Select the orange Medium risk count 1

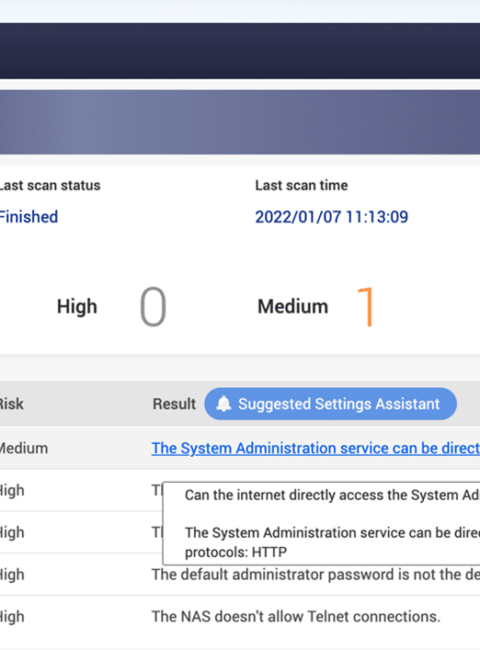coord(366,307)
